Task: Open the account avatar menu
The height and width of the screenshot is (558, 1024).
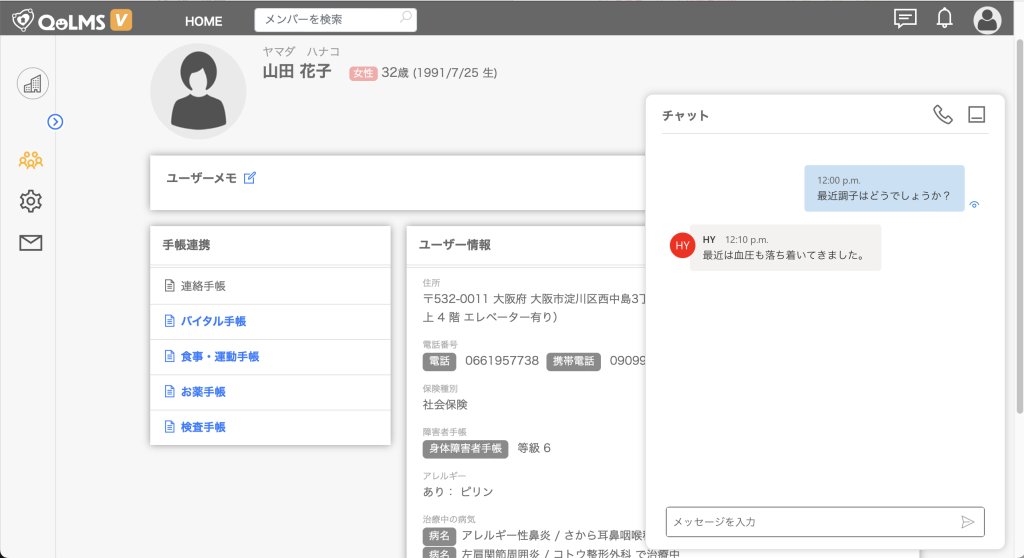Action: [987, 19]
